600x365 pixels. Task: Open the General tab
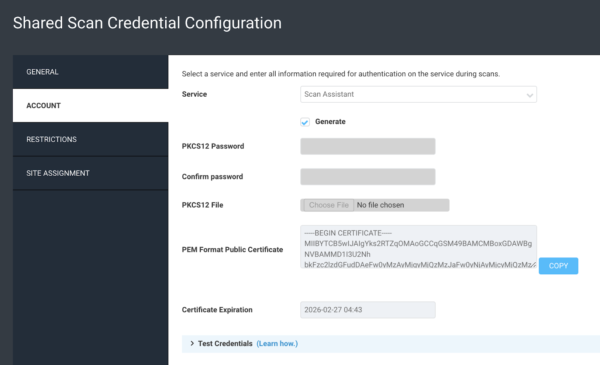[x=90, y=72]
